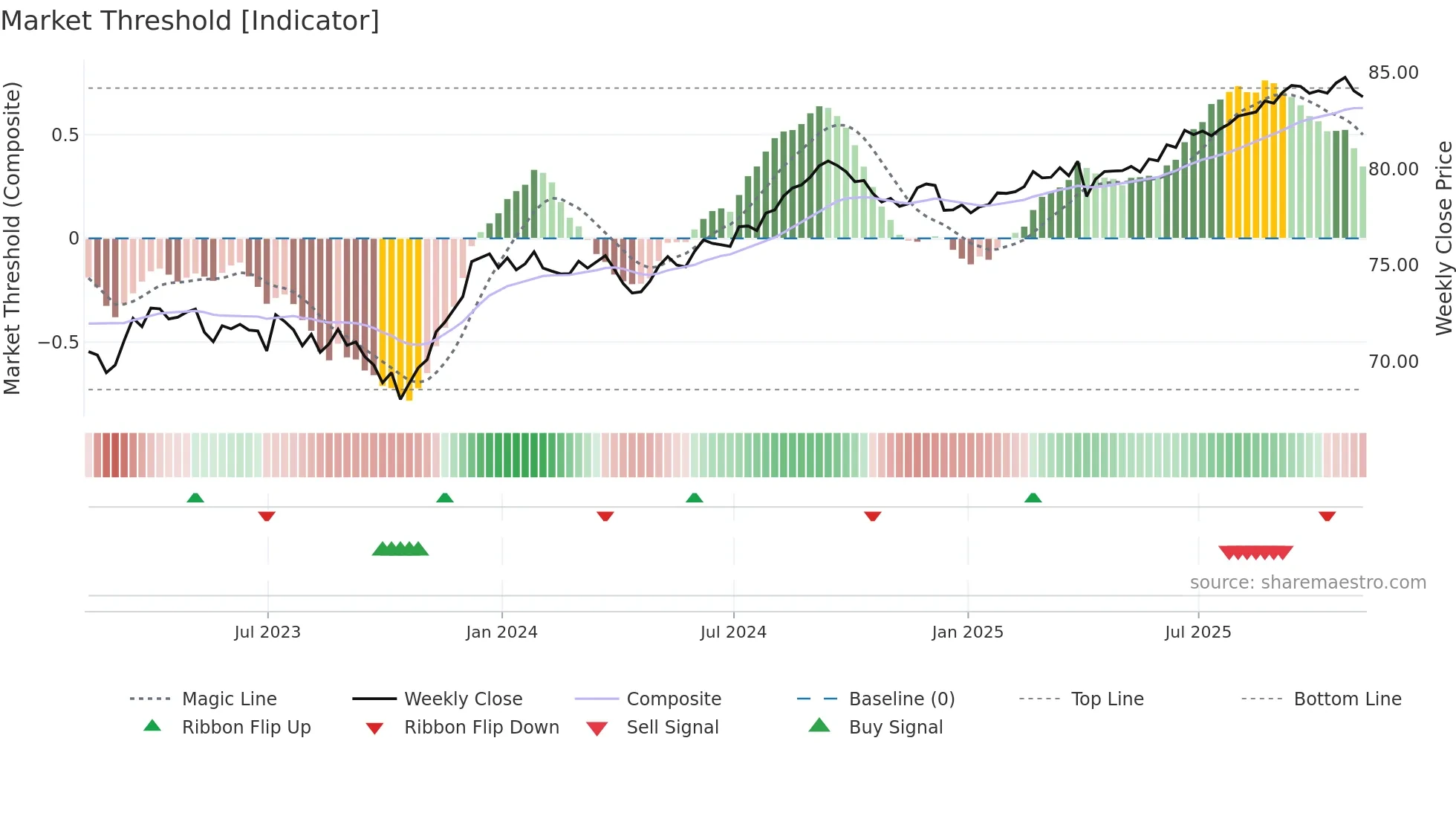This screenshot has height=819, width=1456.
Task: Click the Weekly Close Price axis title
Action: pyautogui.click(x=1443, y=238)
